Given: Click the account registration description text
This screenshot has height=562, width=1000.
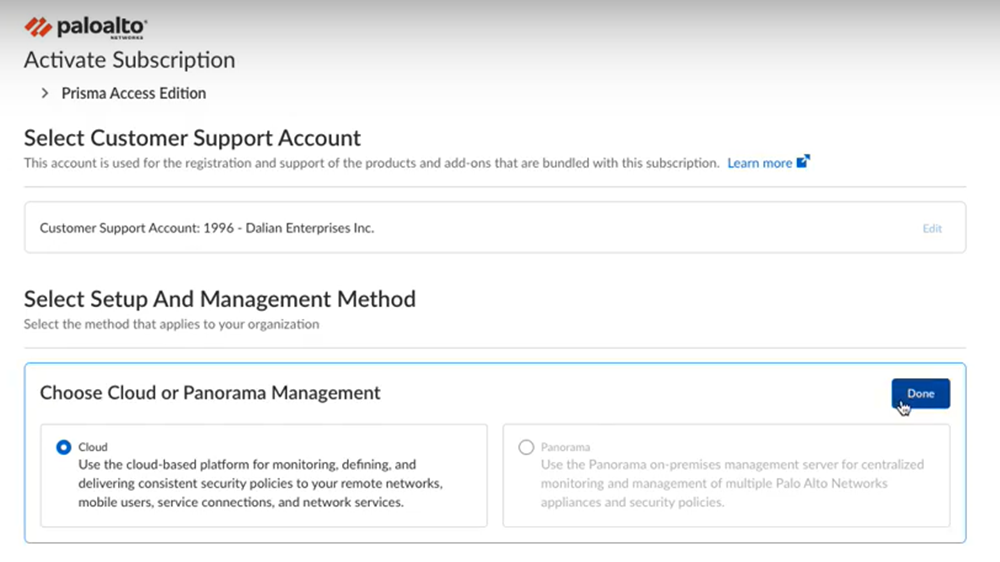Looking at the screenshot, I should pos(371,163).
